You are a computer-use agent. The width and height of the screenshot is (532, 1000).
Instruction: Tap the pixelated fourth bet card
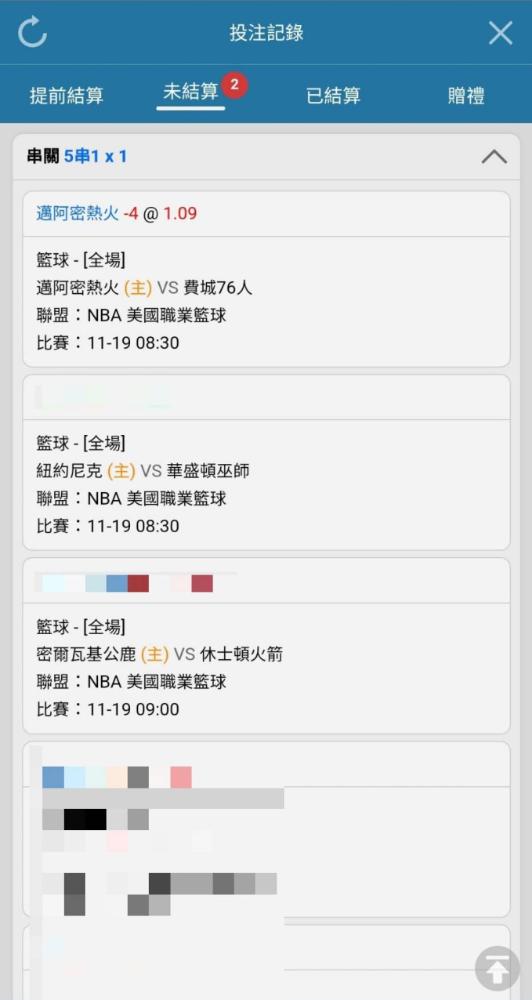click(x=267, y=828)
